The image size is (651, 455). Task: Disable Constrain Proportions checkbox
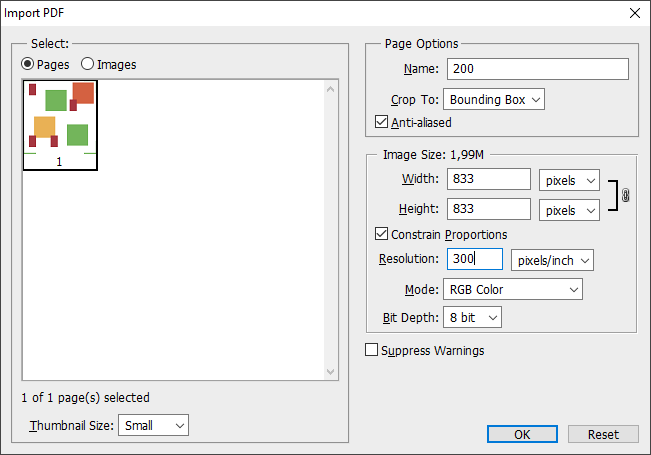pos(381,234)
